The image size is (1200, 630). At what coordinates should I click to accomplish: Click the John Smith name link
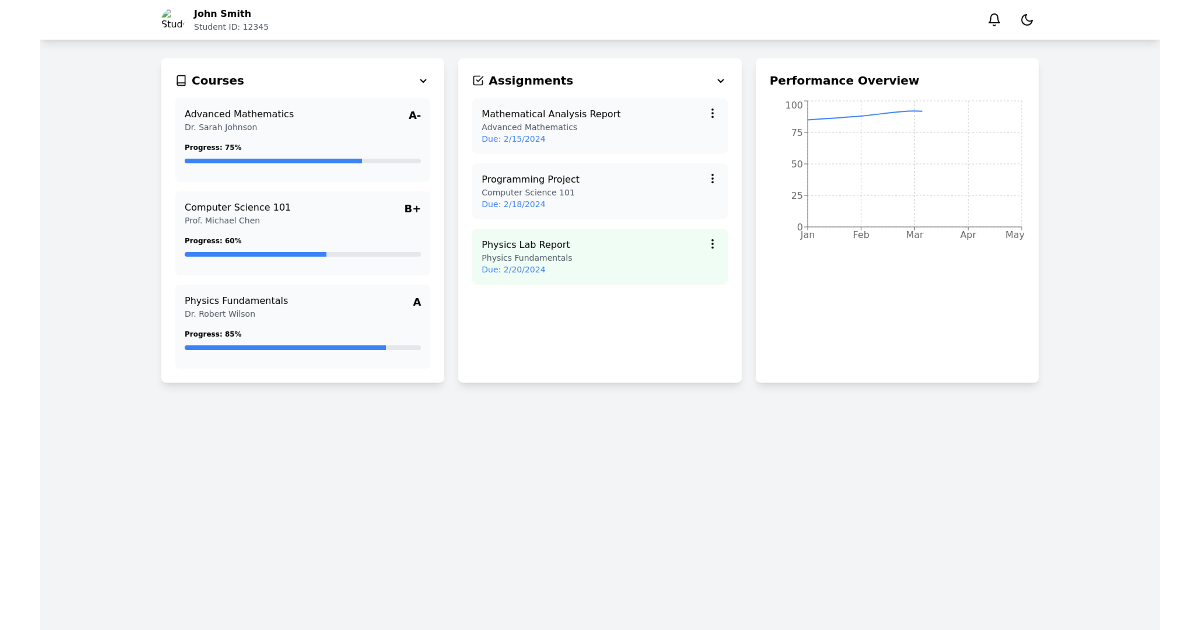click(x=224, y=13)
